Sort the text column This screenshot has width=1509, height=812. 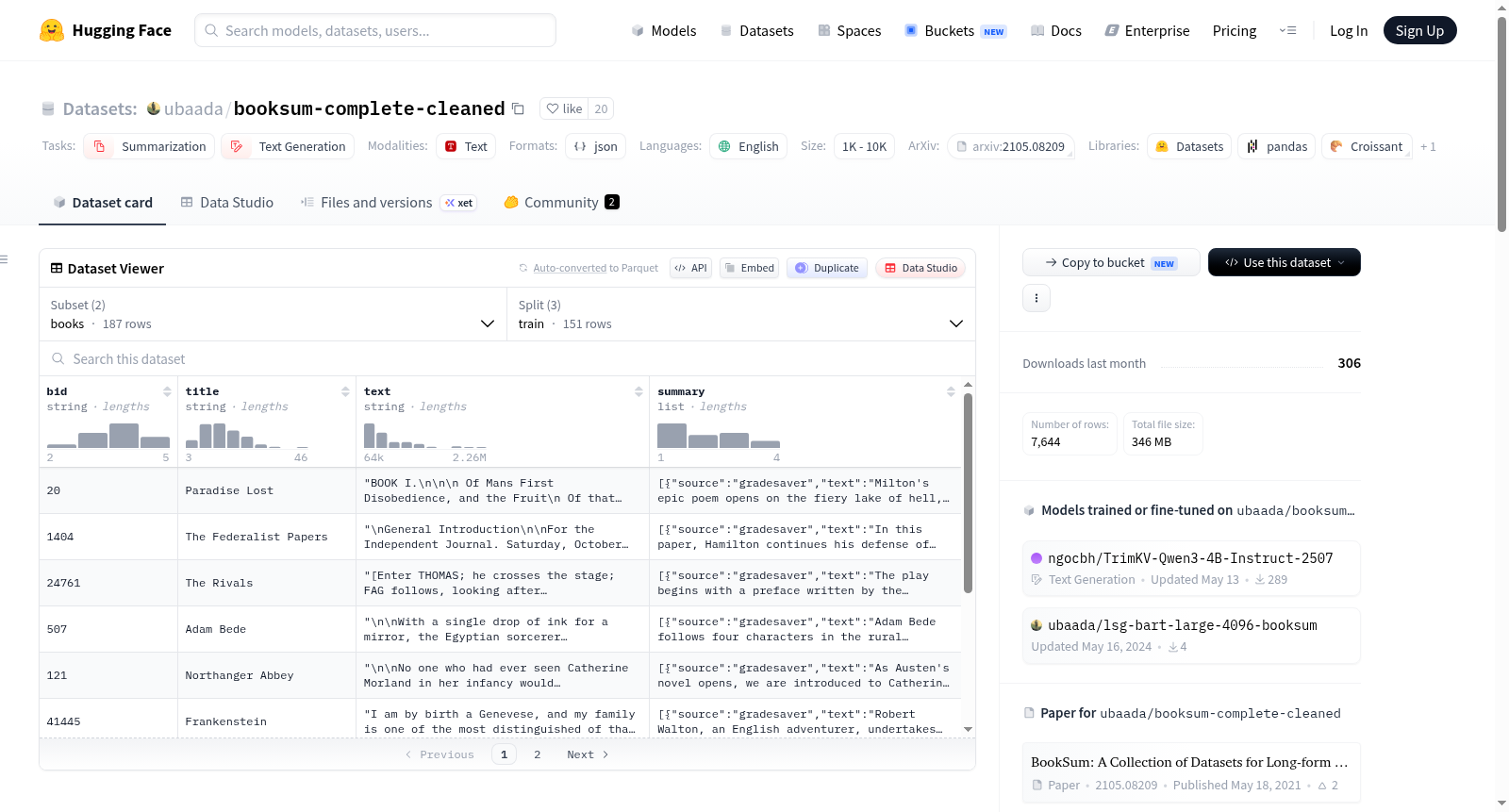(x=638, y=391)
